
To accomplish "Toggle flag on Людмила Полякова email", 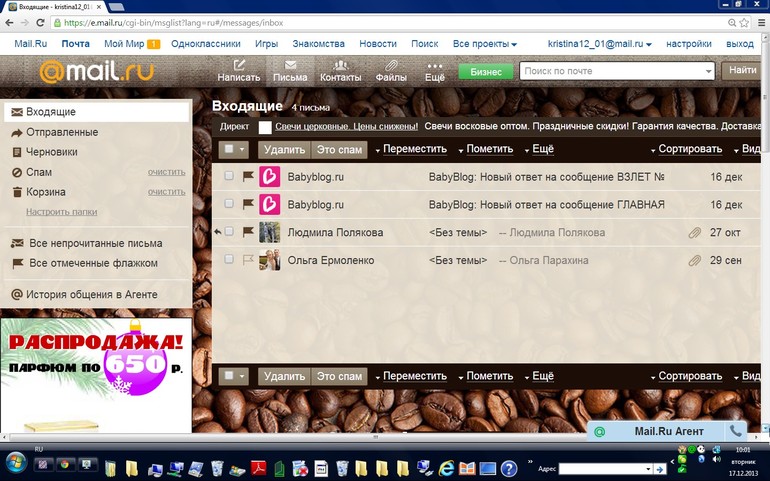I will (248, 231).
